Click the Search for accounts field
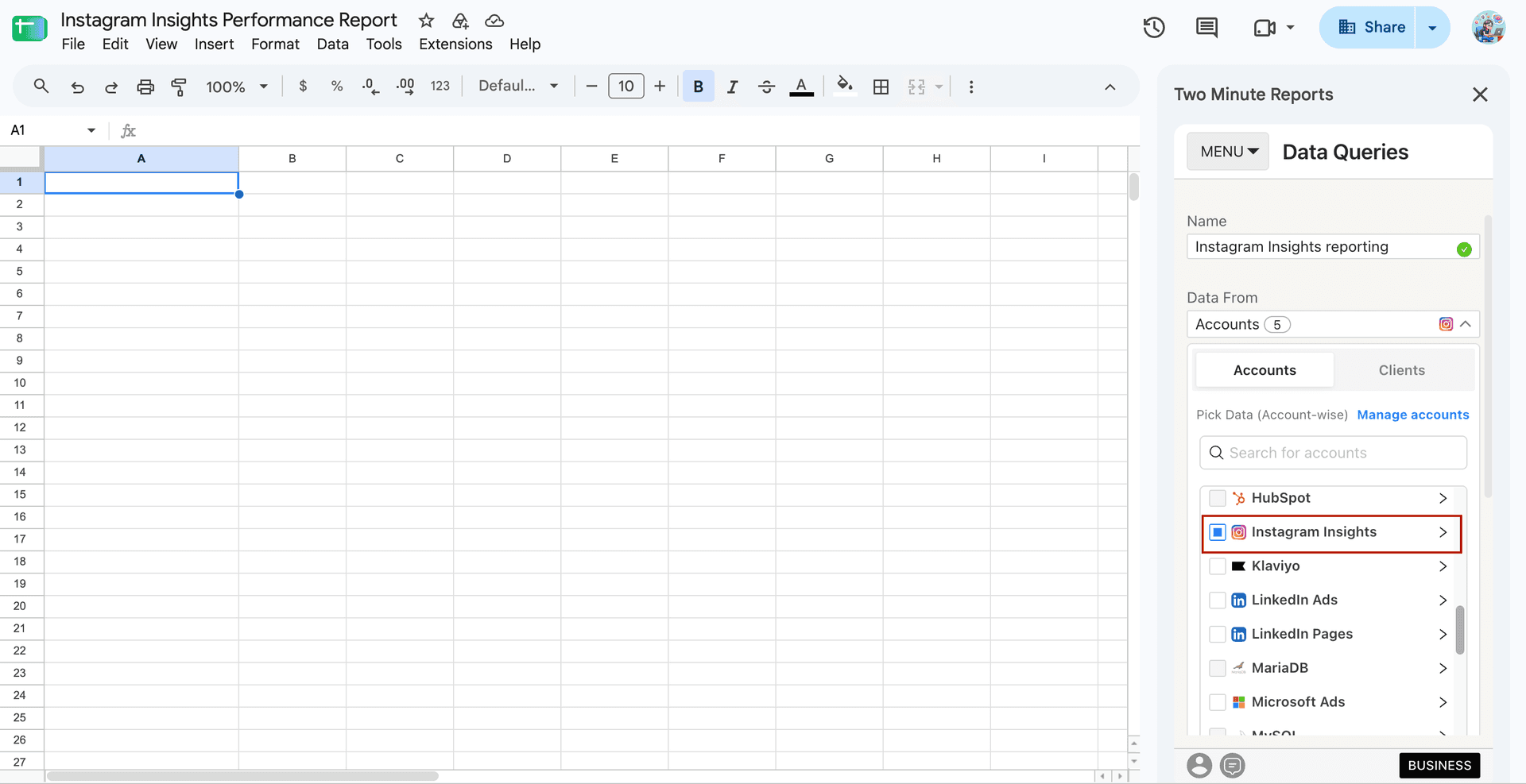This screenshot has width=1526, height=784. pyautogui.click(x=1333, y=453)
